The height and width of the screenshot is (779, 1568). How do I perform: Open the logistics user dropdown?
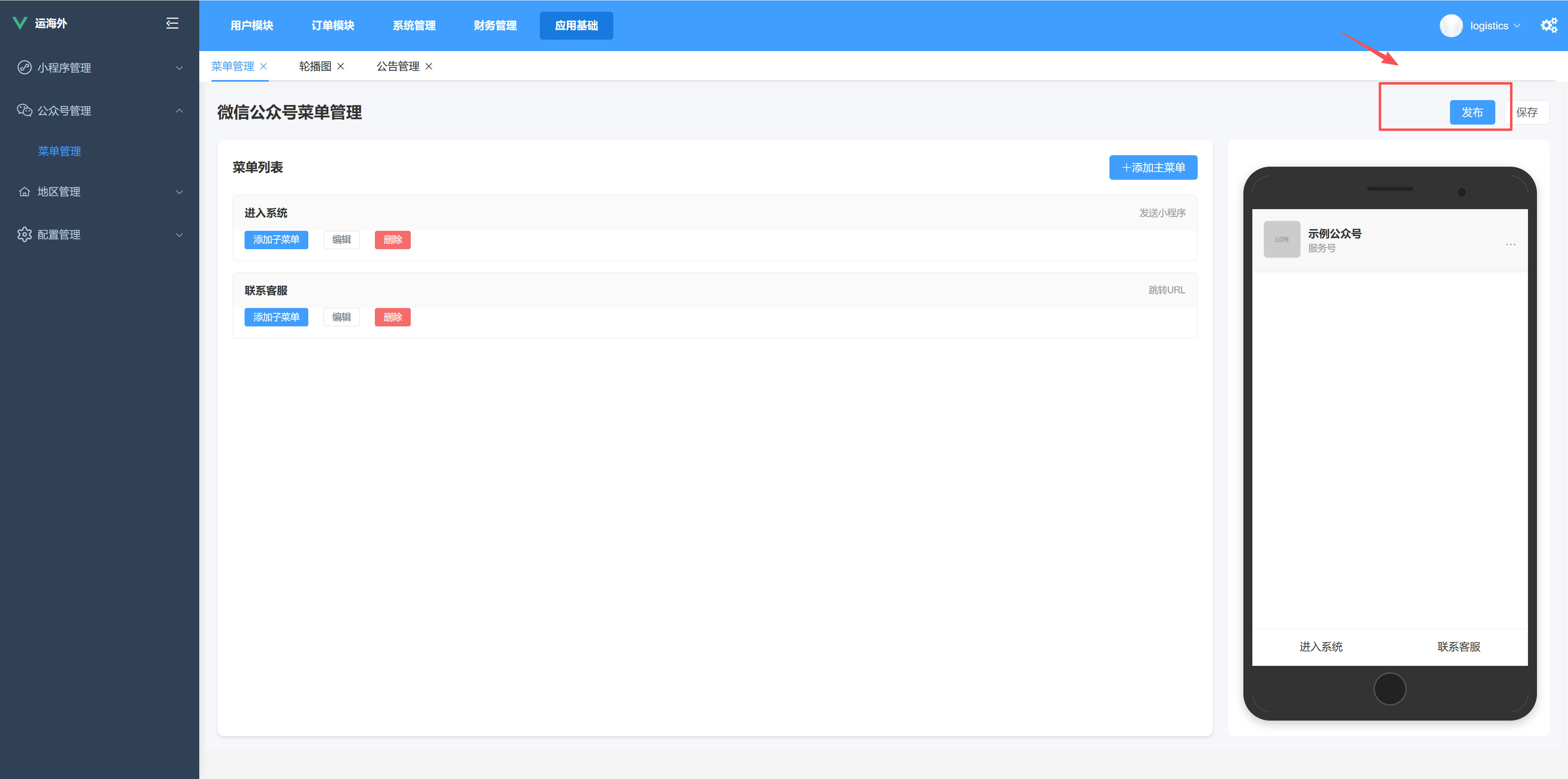(x=1495, y=26)
